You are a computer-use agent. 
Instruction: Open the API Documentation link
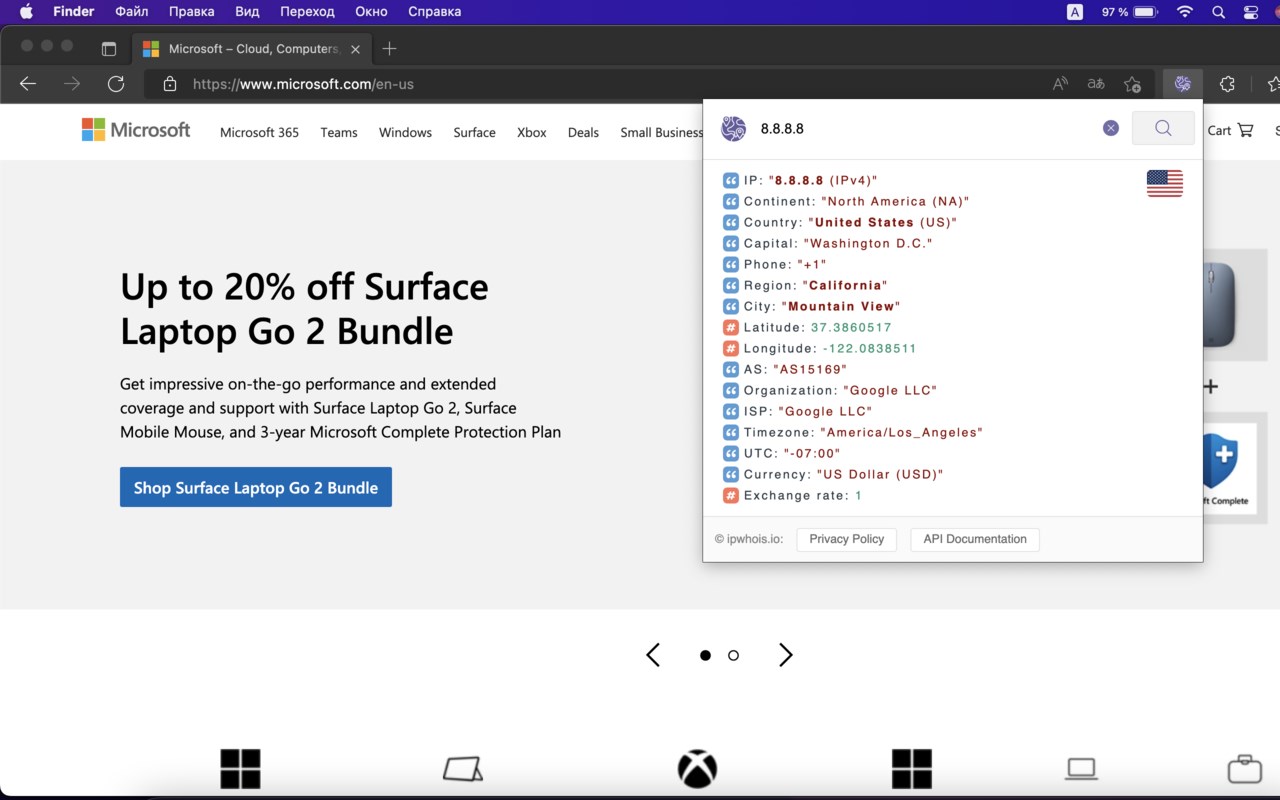(x=974, y=539)
